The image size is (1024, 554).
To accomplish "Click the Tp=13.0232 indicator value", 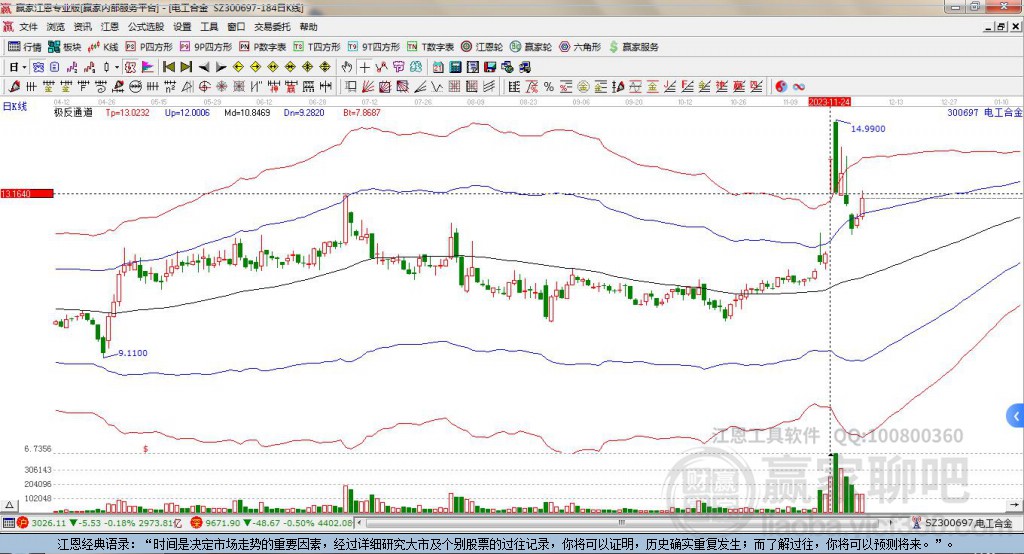I will click(127, 112).
